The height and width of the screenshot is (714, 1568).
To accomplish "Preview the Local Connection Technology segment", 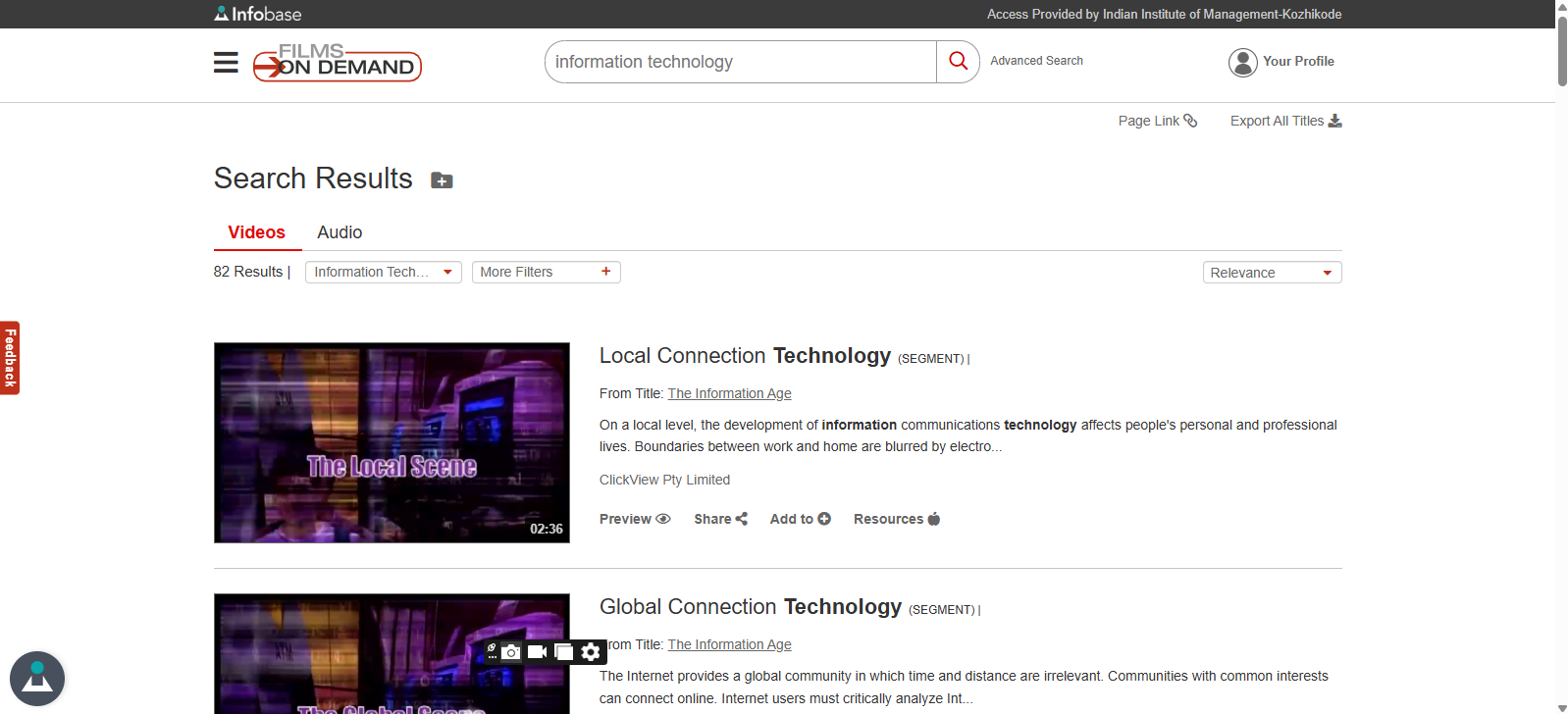I will click(x=634, y=519).
